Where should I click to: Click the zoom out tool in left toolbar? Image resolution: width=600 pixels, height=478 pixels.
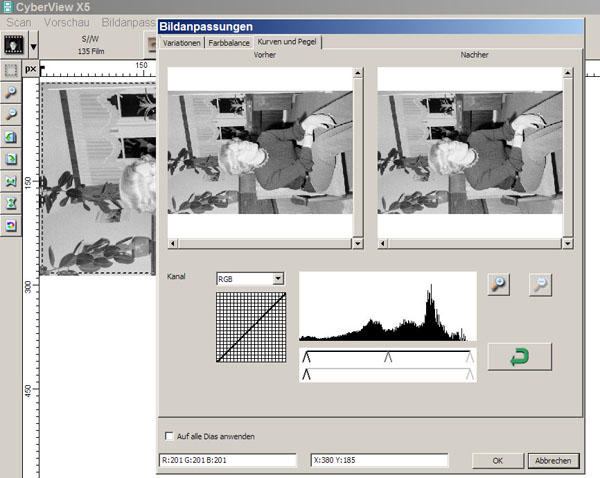point(12,114)
